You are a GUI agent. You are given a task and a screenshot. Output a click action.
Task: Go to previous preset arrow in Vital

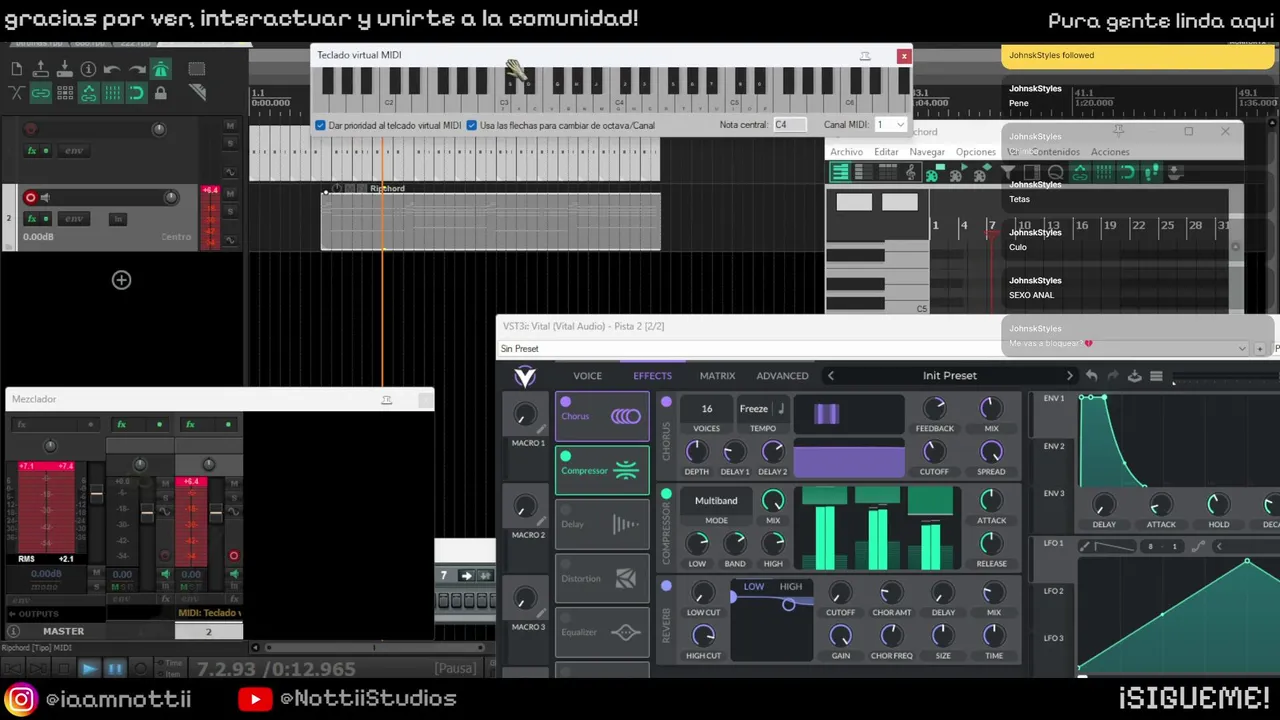[830, 376]
